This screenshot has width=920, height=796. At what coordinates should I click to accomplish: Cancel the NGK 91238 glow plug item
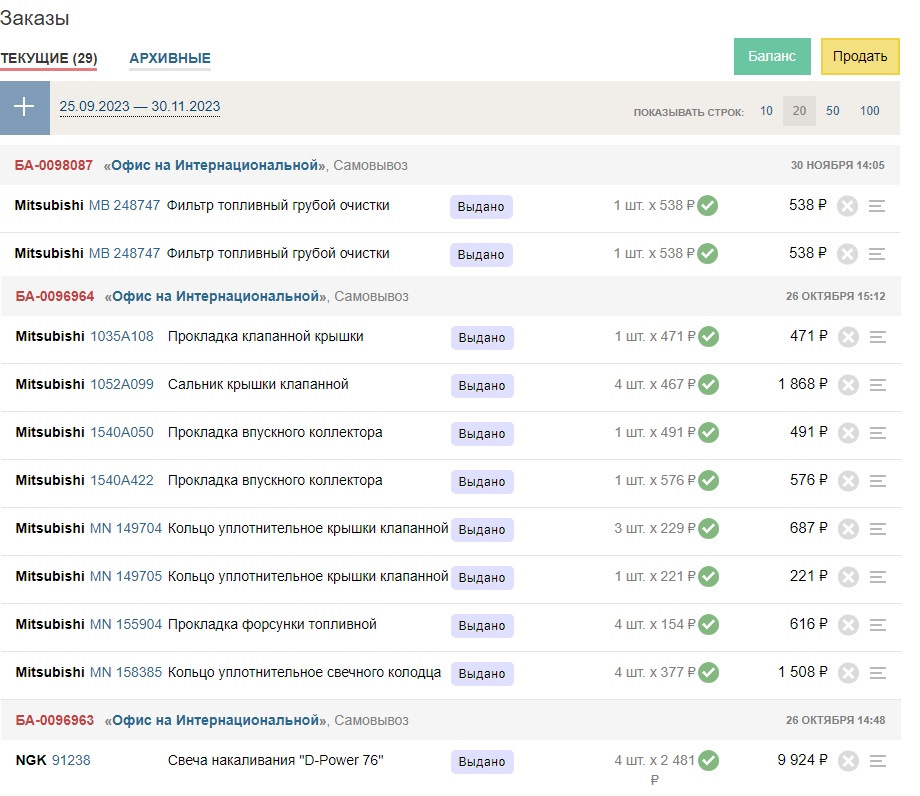tap(848, 762)
